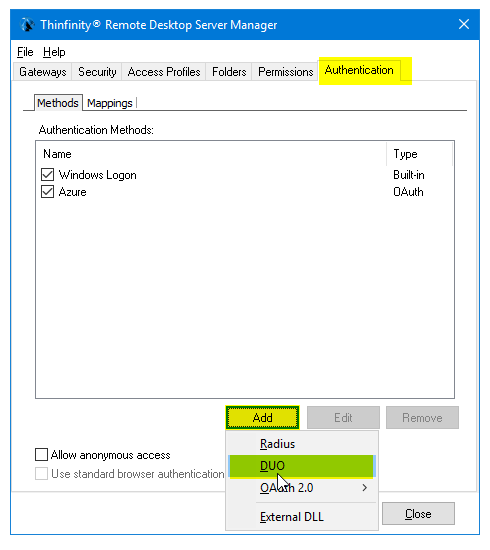Click the Edit button
Viewport: 490px width, 550px height.
(x=343, y=418)
